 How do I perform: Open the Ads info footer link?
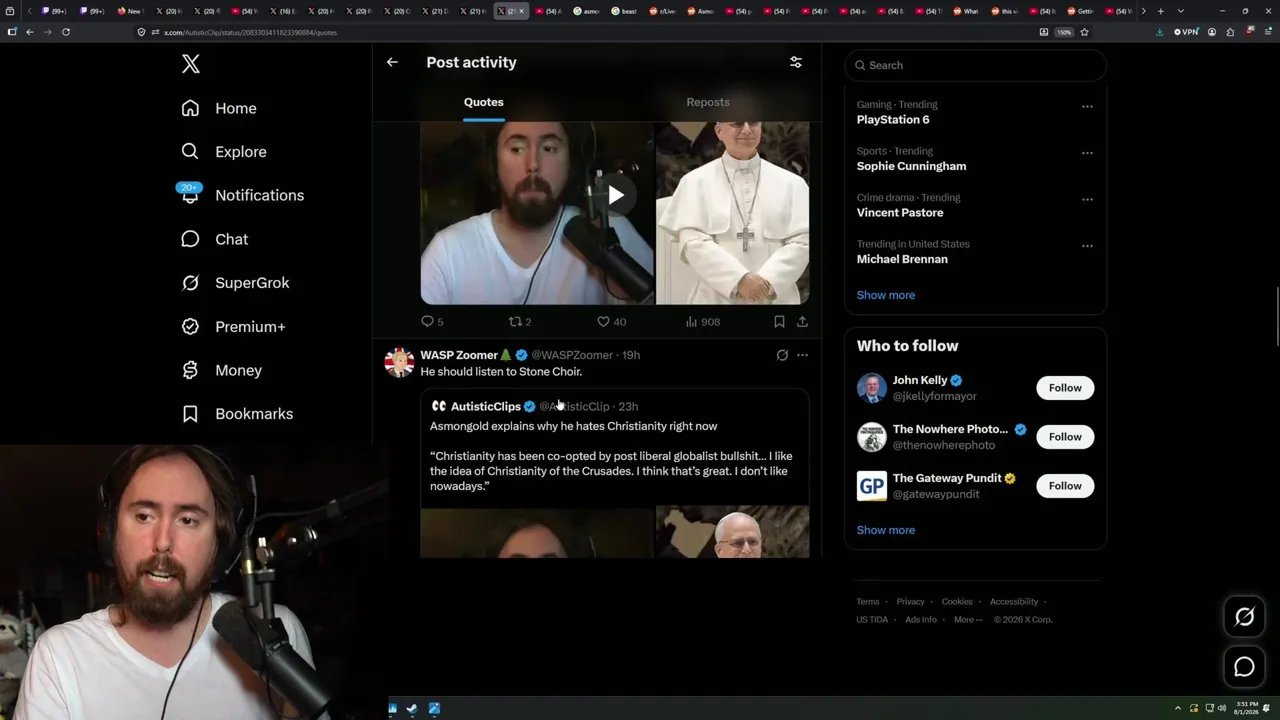pyautogui.click(x=921, y=620)
